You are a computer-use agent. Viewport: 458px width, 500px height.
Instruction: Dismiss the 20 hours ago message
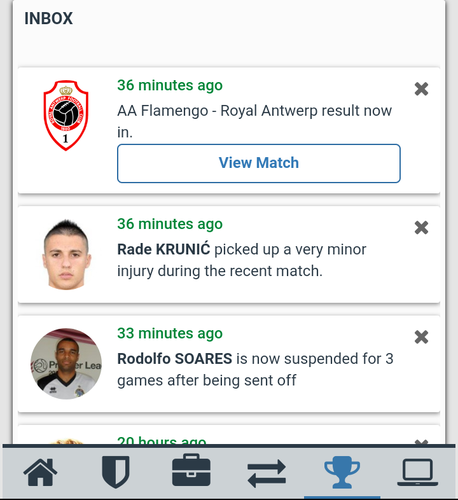[421, 442]
